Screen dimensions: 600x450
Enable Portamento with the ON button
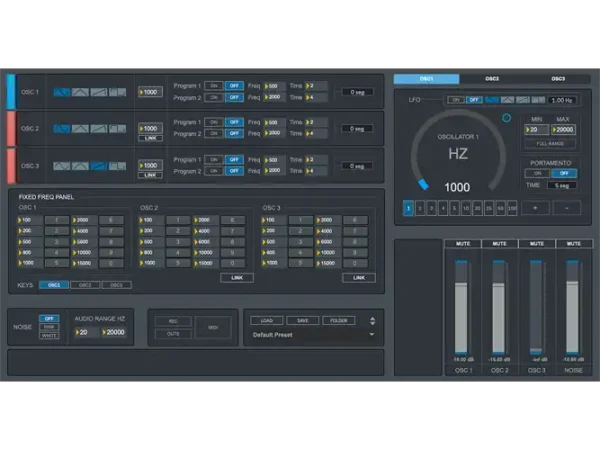pyautogui.click(x=538, y=173)
